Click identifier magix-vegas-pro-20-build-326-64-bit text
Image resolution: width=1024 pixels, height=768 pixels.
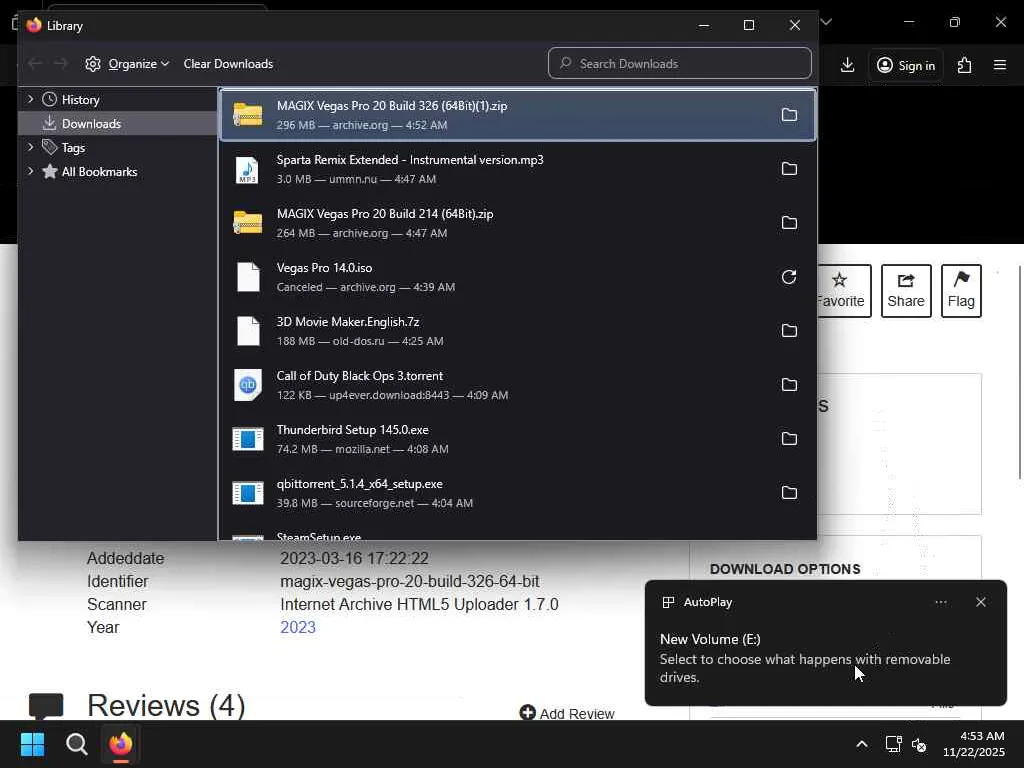(x=409, y=581)
